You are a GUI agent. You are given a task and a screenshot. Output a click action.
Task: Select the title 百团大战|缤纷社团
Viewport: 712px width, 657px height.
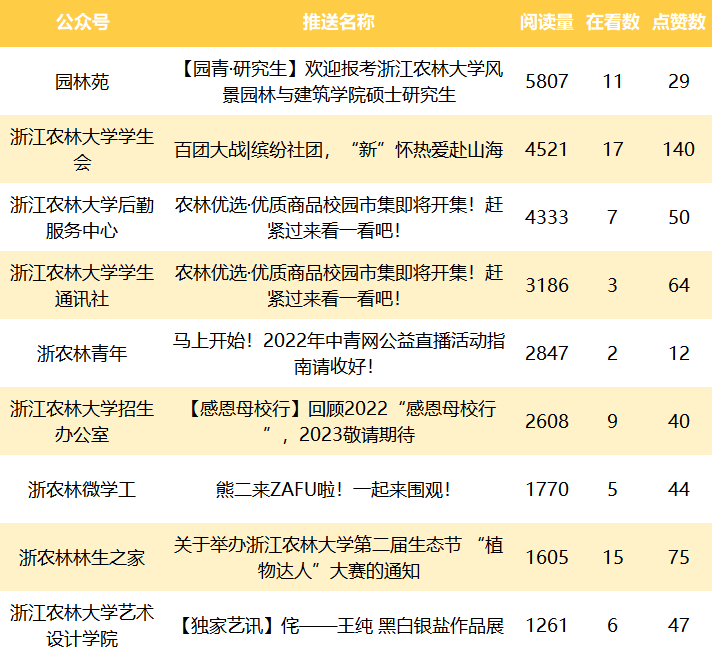pyautogui.click(x=339, y=150)
